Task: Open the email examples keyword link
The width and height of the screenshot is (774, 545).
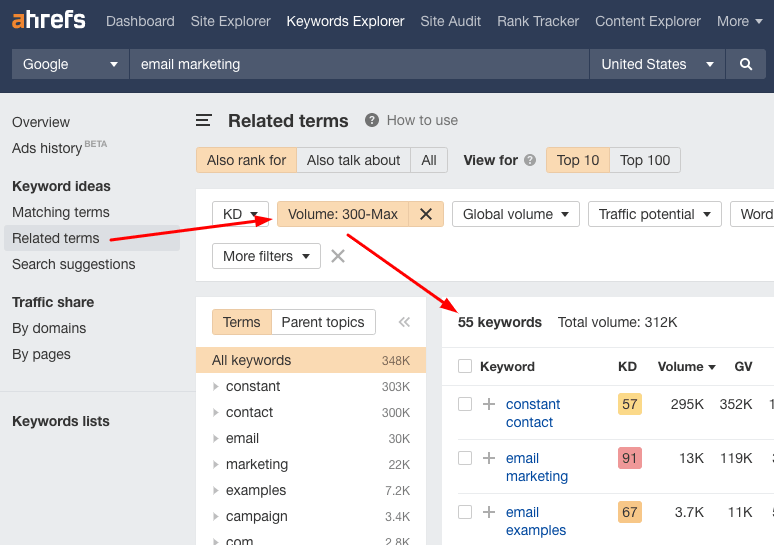Action: click(536, 521)
